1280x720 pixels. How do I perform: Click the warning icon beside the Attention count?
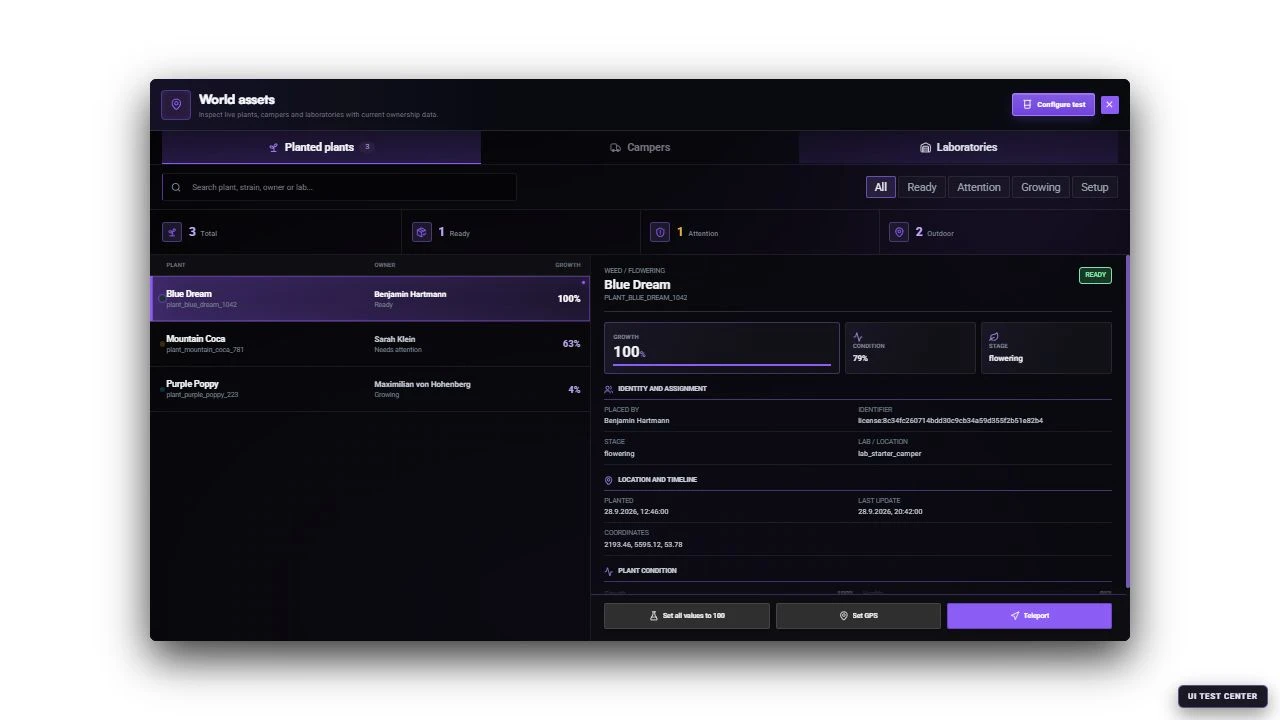click(x=660, y=232)
